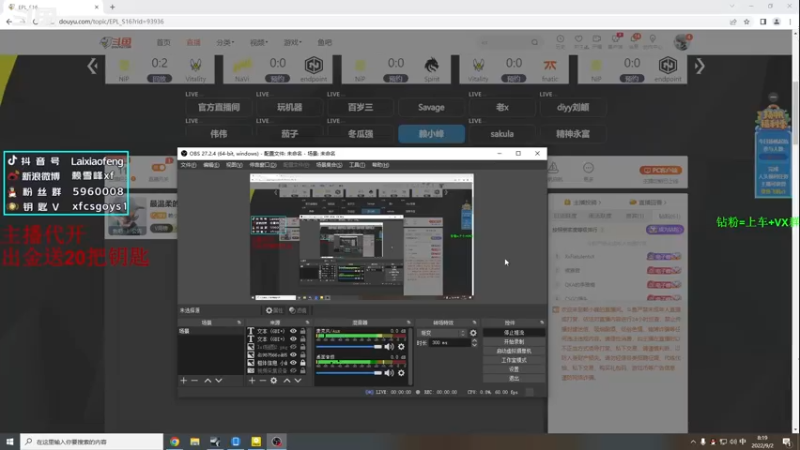Click Douyu search input field

click(503, 42)
